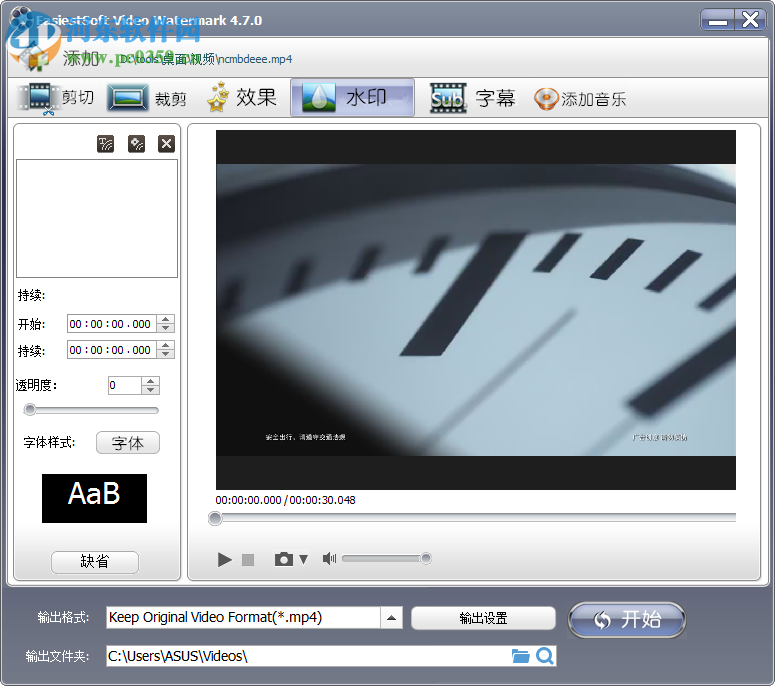Image resolution: width=775 pixels, height=686 pixels.
Task: Open the 输出格式 output format dropdown
Action: (x=391, y=618)
